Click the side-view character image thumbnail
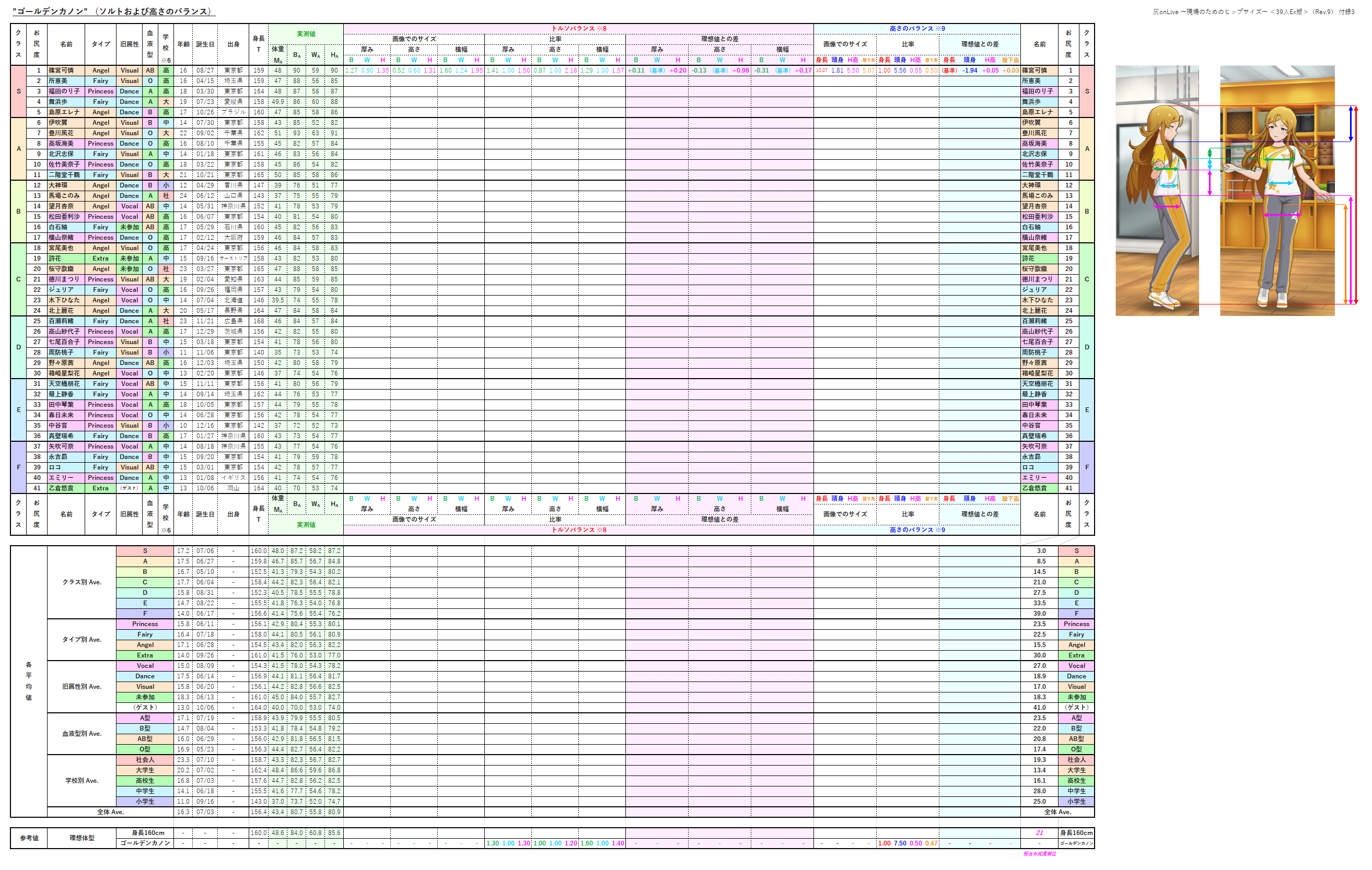1372x870 pixels. pos(1157,191)
